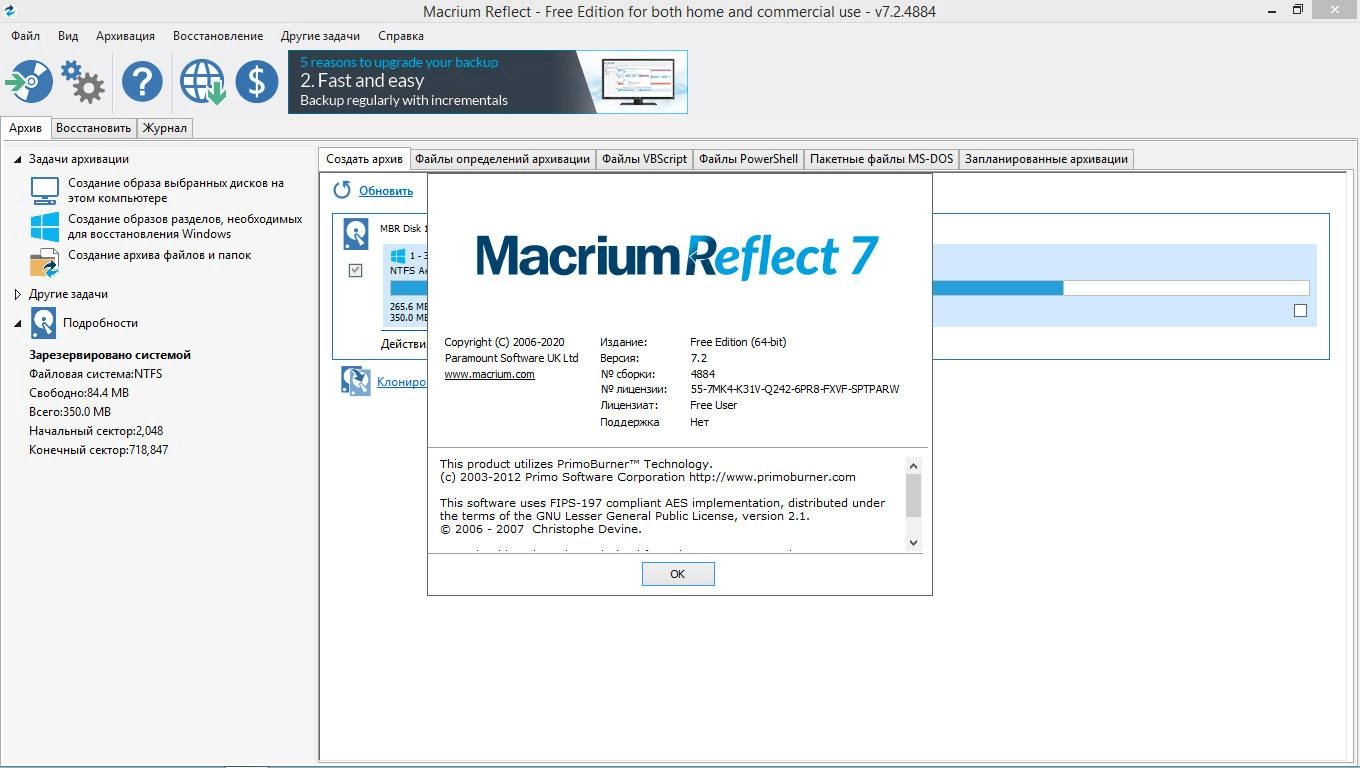Switch to the Восстановить tab
This screenshot has height=768, width=1360.
(93, 128)
